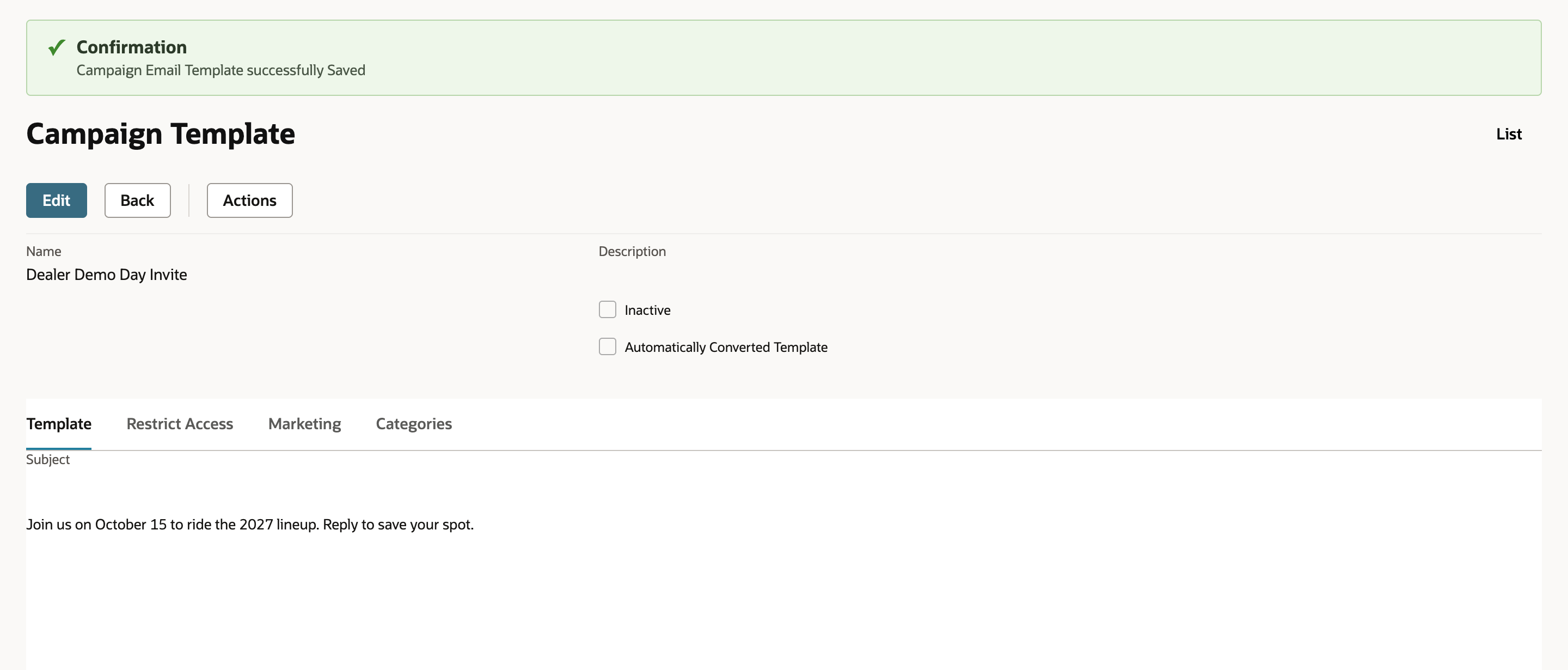Image resolution: width=1568 pixels, height=670 pixels.
Task: Click the Description label
Action: pyautogui.click(x=633, y=252)
